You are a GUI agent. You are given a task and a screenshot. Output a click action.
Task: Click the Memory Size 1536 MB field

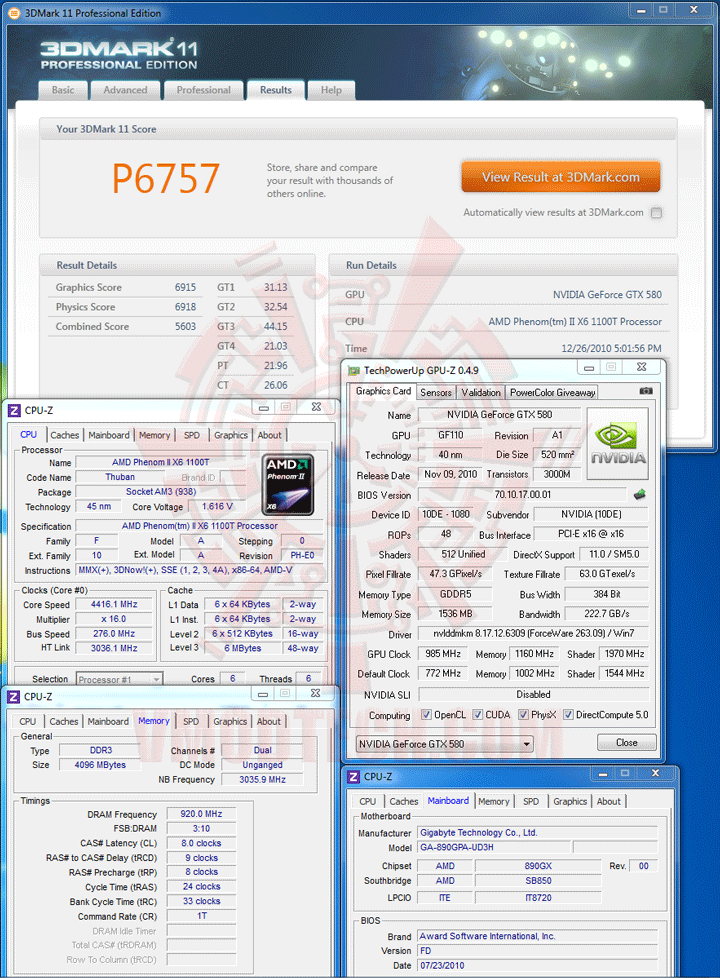pyautogui.click(x=455, y=614)
